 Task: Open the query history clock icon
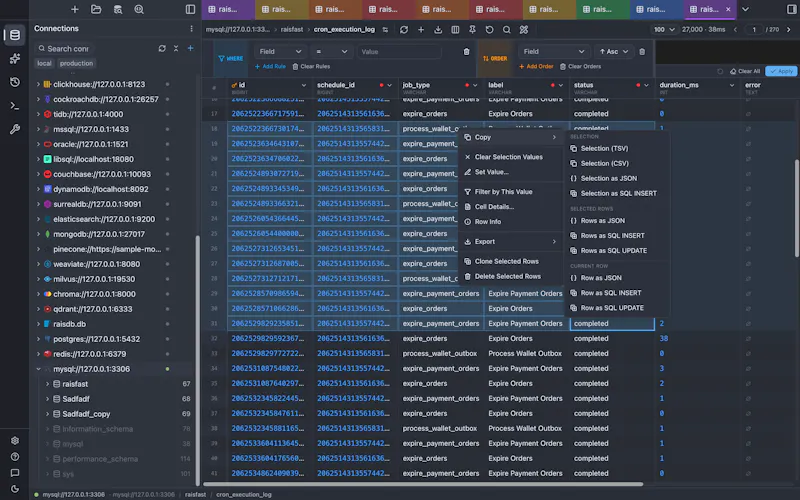point(14,82)
